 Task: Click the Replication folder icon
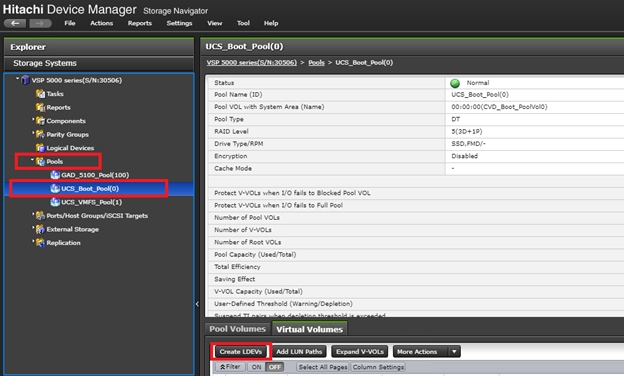40,243
